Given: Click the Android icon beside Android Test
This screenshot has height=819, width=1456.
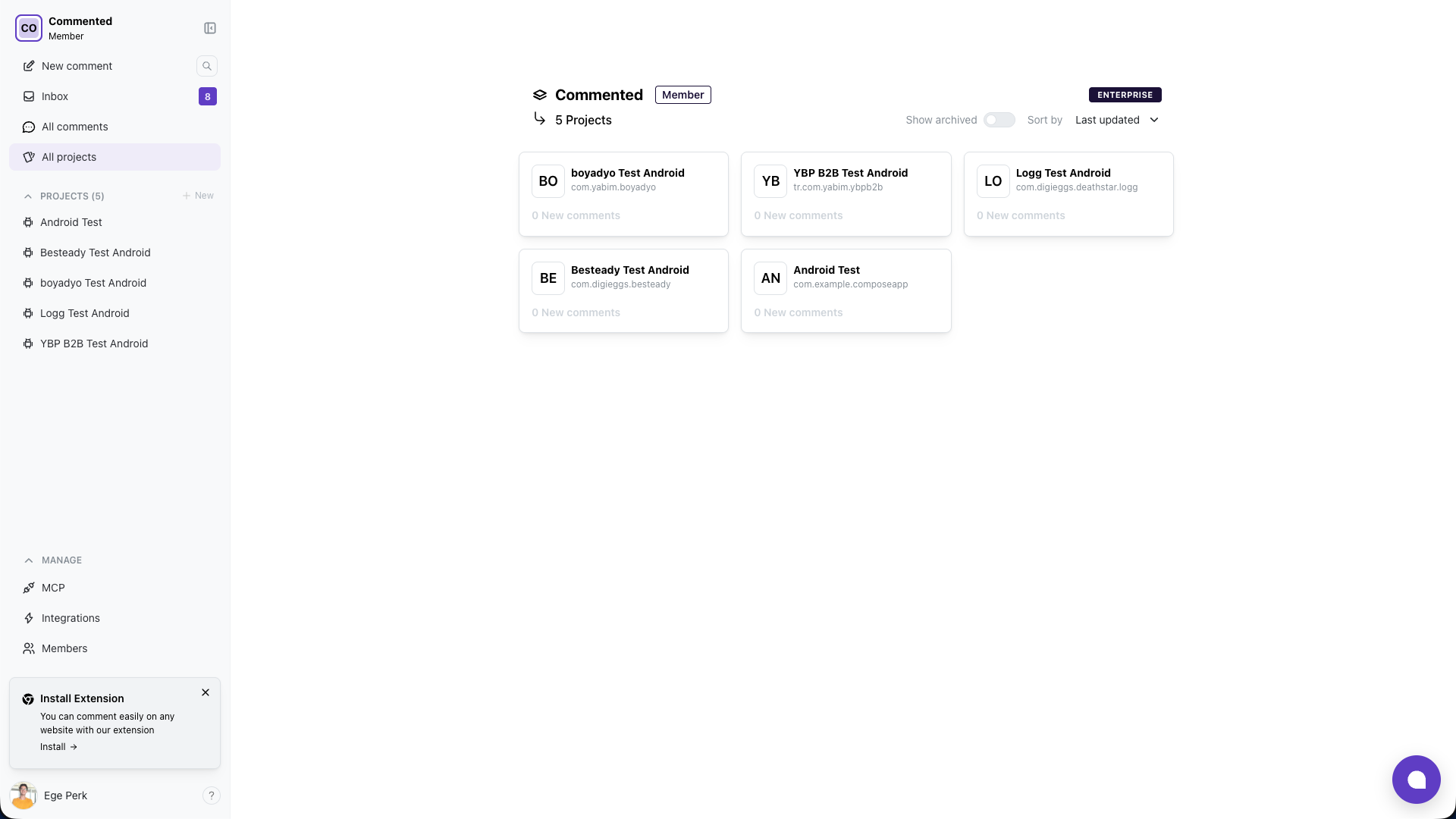Looking at the screenshot, I should pos(28,222).
